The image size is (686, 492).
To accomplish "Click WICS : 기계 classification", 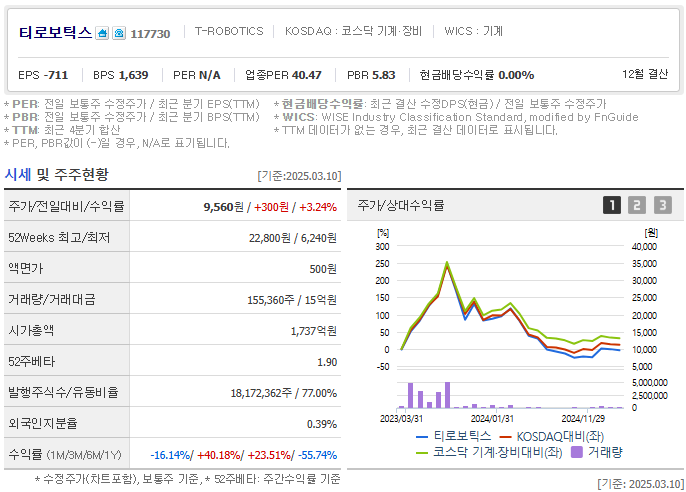I will coord(473,31).
